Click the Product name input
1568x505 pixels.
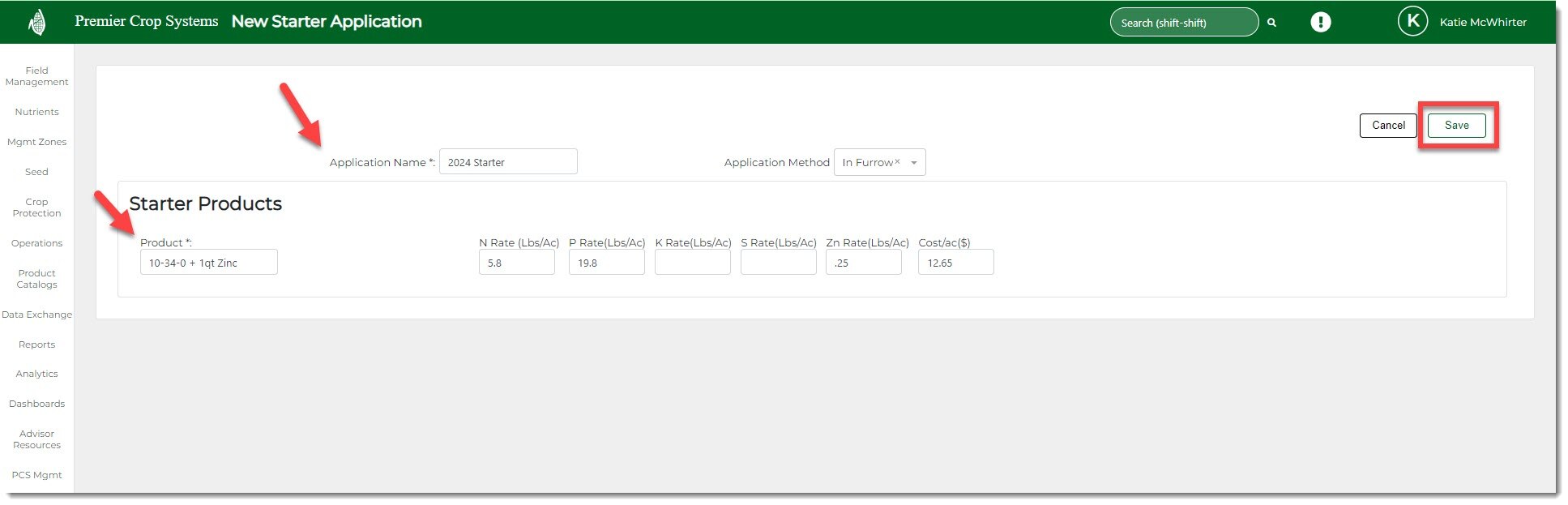pos(208,263)
